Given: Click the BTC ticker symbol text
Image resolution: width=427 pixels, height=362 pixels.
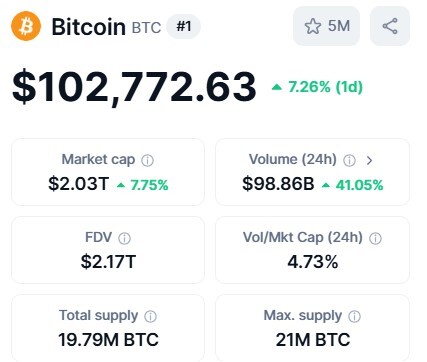Looking at the screenshot, I should point(146,28).
